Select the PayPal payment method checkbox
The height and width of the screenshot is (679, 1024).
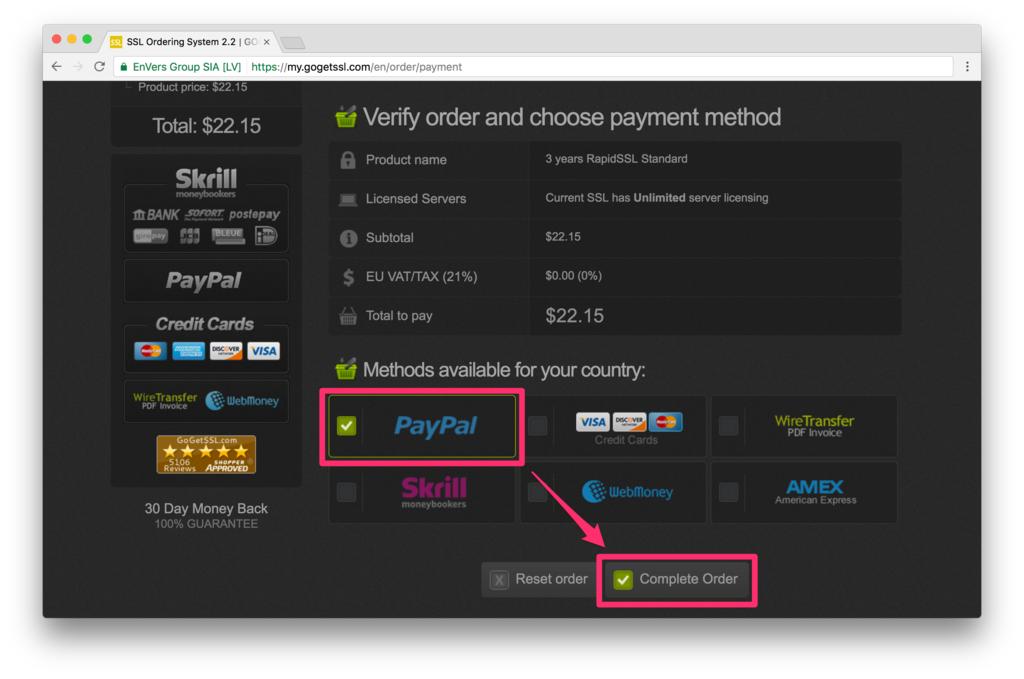point(347,426)
